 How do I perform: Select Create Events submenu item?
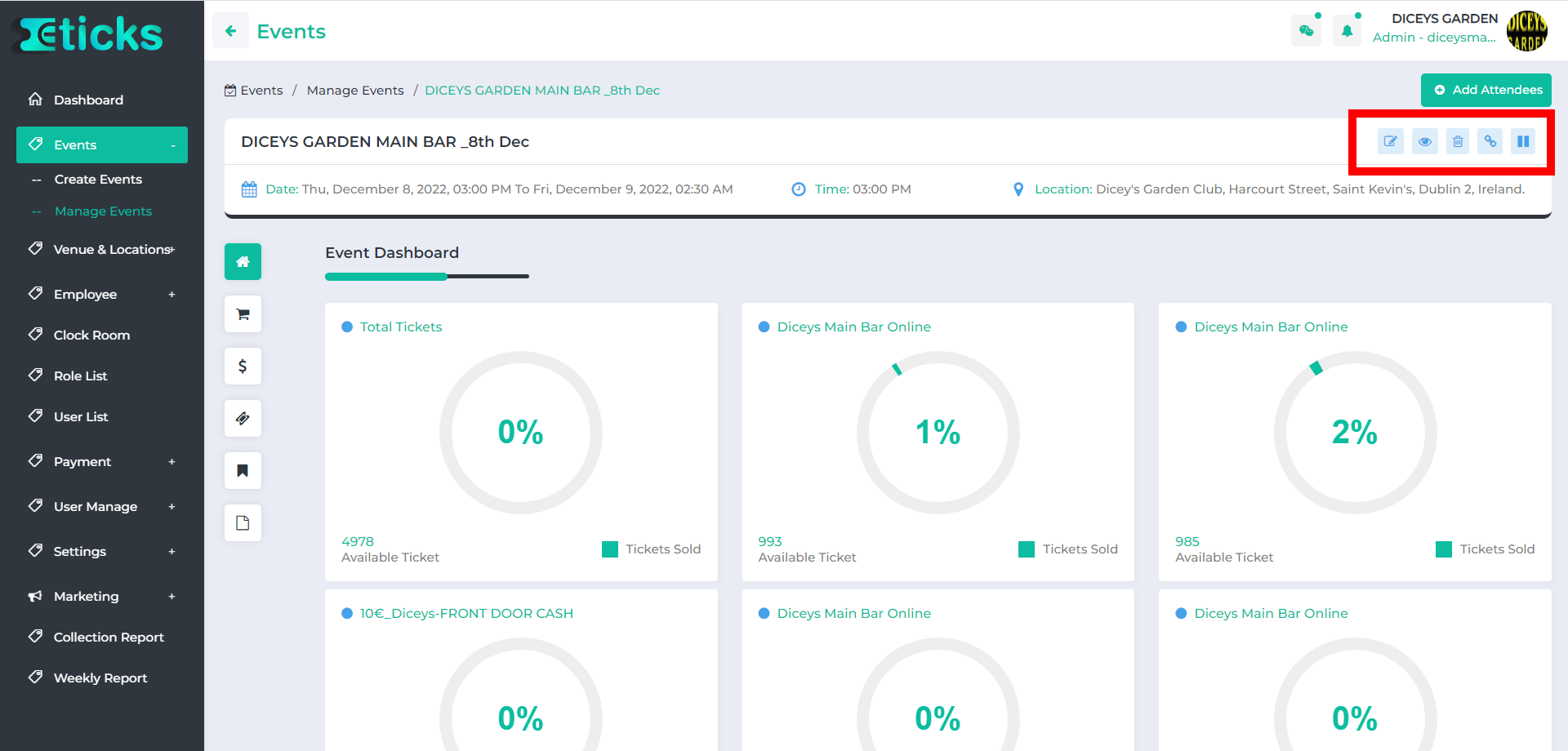pos(98,179)
